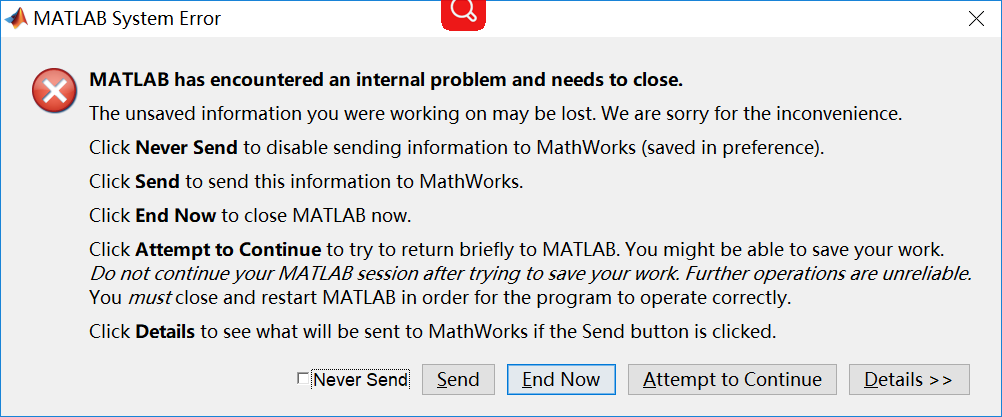
Task: Enable the Never Send checkbox
Action: (303, 379)
